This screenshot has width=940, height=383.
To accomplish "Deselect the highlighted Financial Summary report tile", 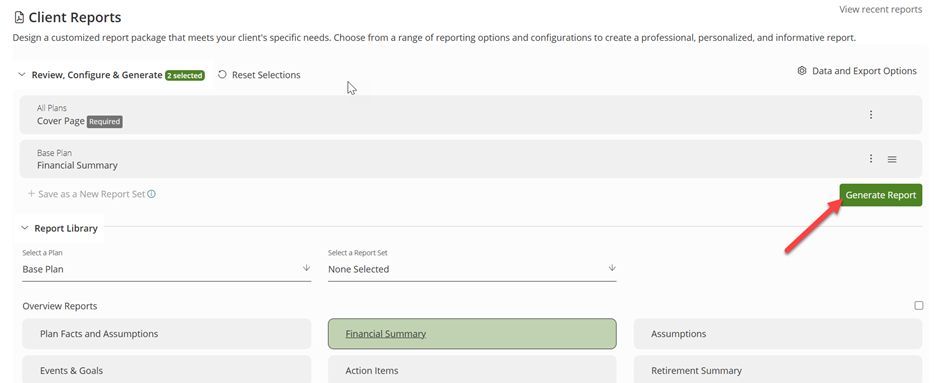I will (472, 334).
